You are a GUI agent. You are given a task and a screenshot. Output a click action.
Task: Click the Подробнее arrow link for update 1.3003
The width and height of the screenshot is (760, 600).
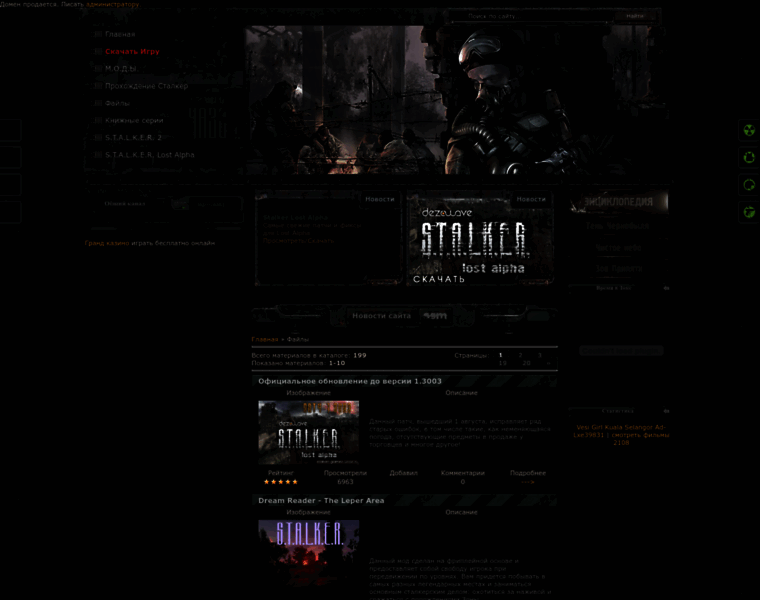pyautogui.click(x=528, y=482)
